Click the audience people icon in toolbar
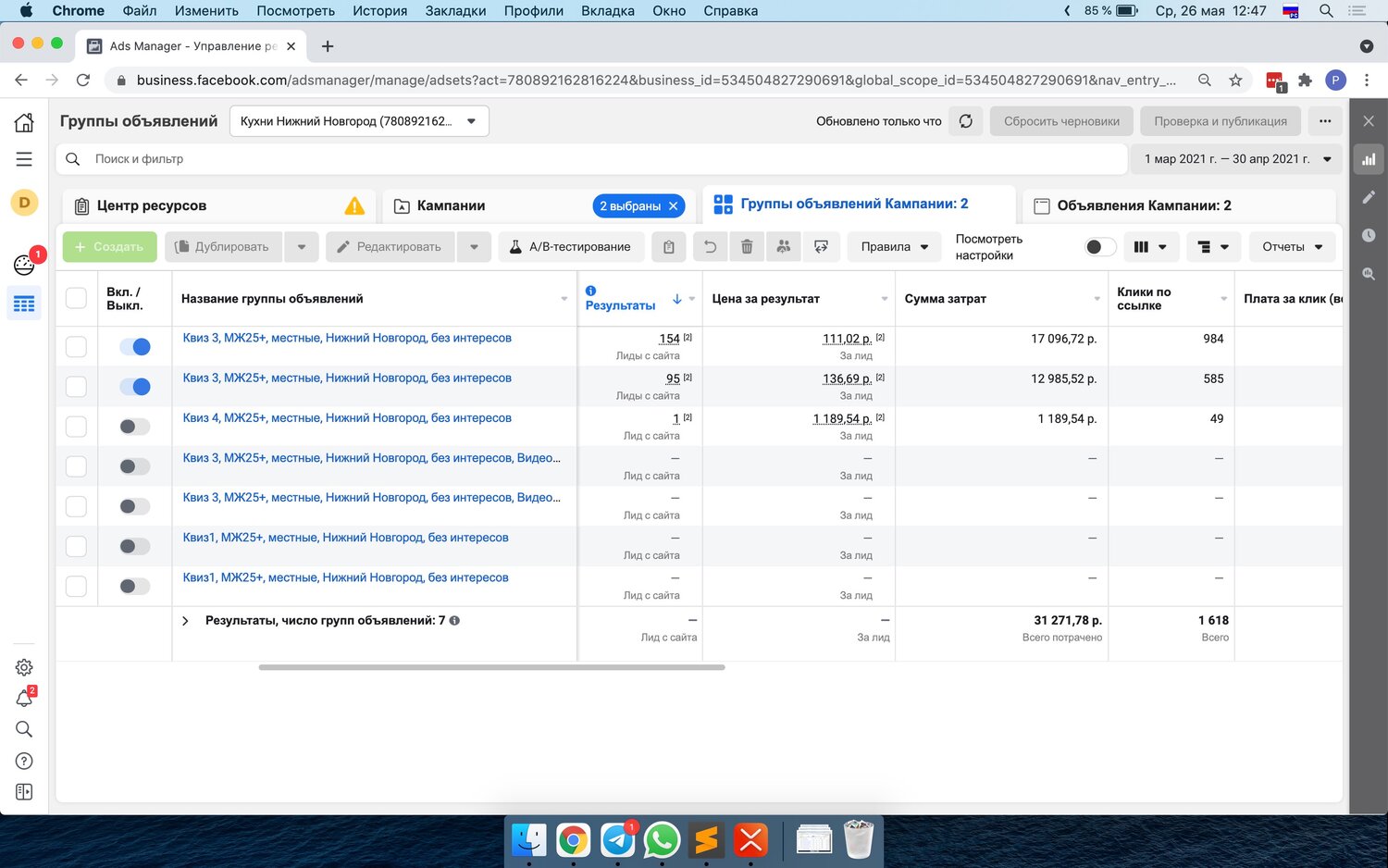 [x=784, y=247]
